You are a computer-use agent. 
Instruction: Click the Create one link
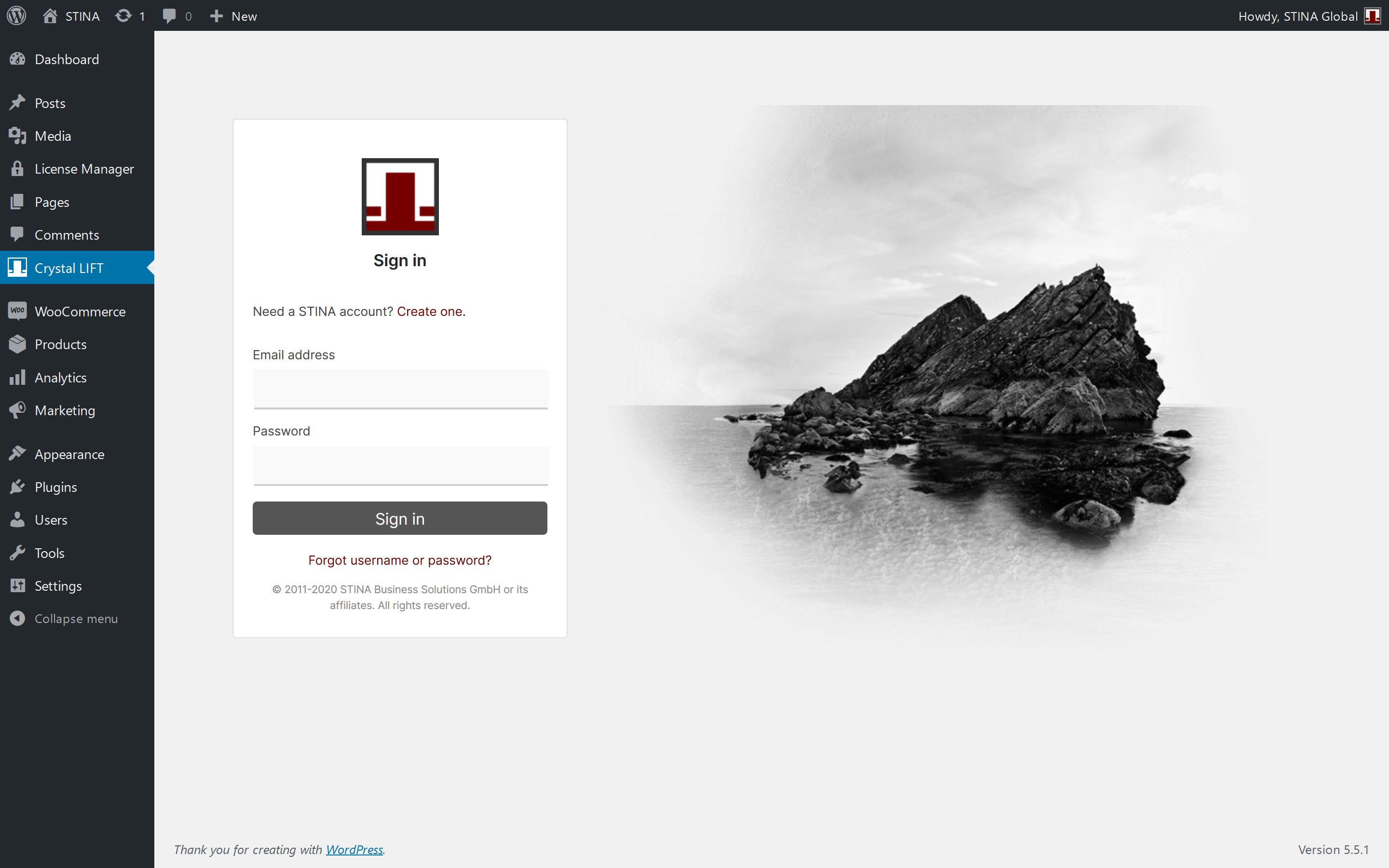click(x=431, y=311)
